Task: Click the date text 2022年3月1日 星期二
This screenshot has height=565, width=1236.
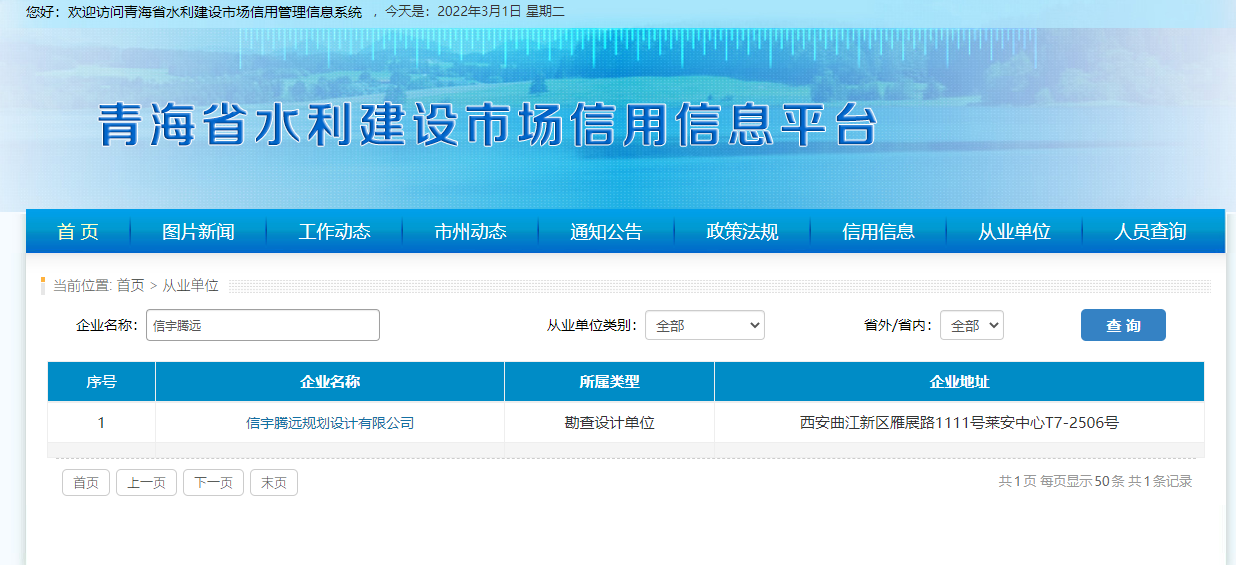Action: [x=501, y=12]
